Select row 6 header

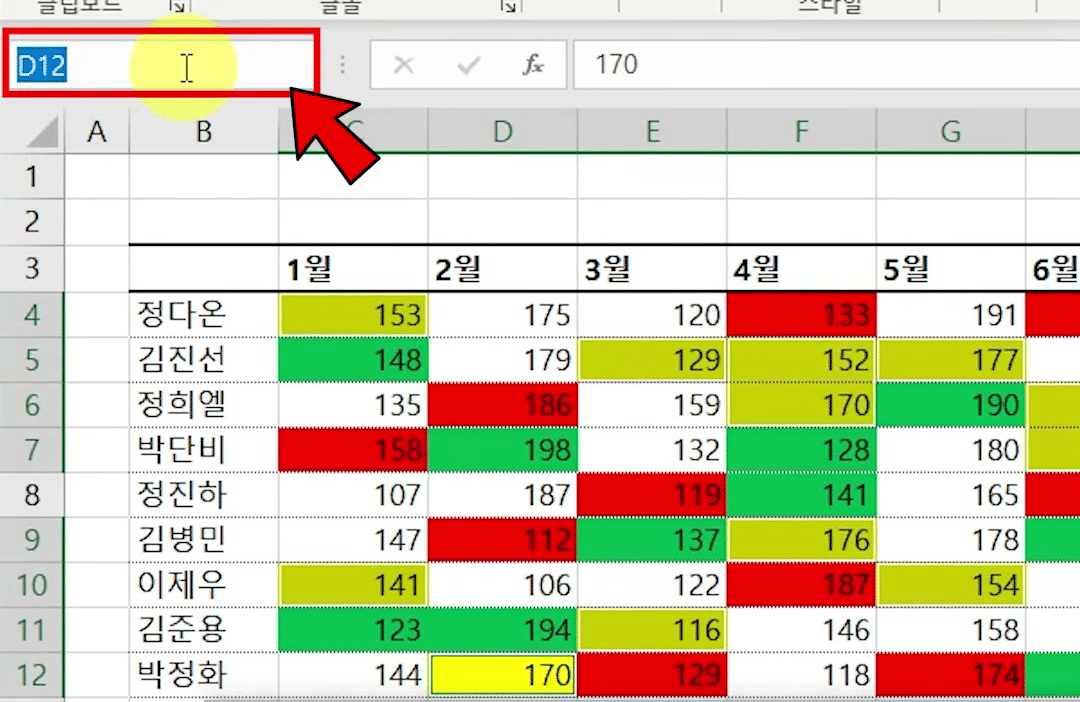point(32,405)
